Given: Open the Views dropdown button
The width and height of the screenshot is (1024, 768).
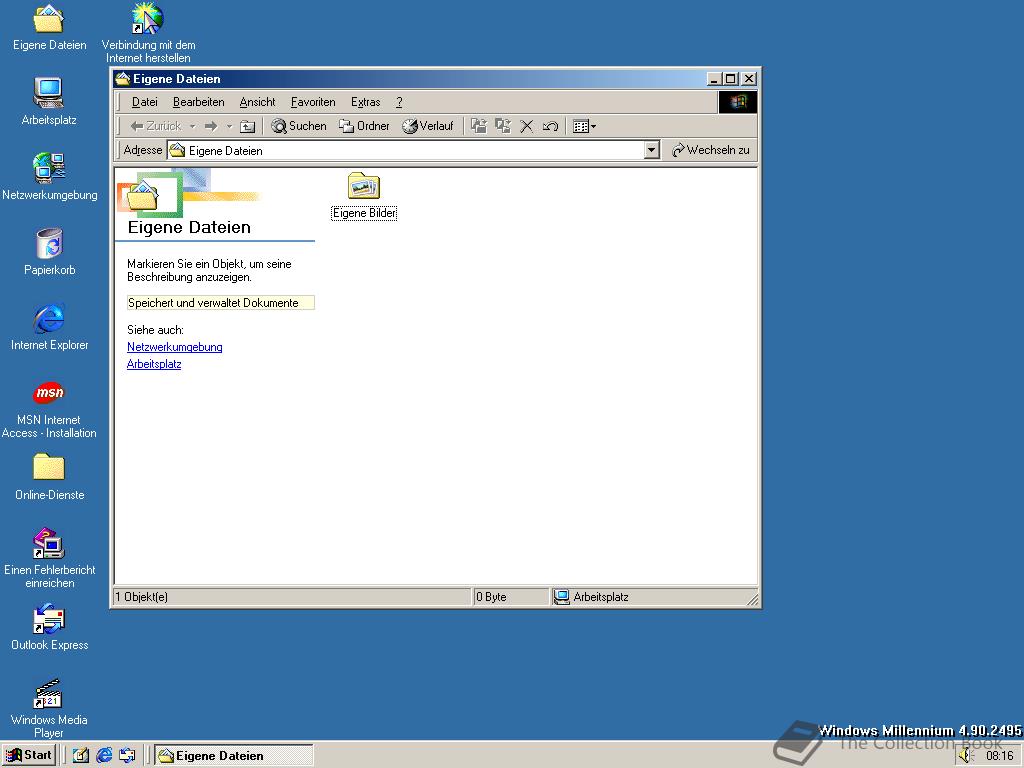Looking at the screenshot, I should click(584, 126).
